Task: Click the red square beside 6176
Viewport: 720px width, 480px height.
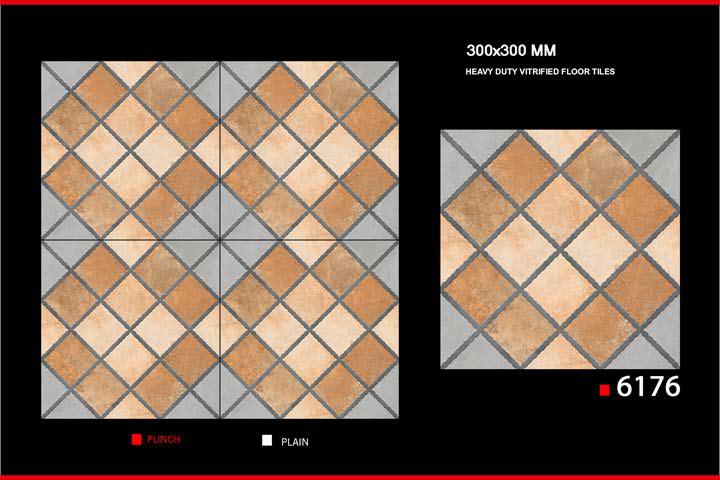Action: (x=605, y=390)
